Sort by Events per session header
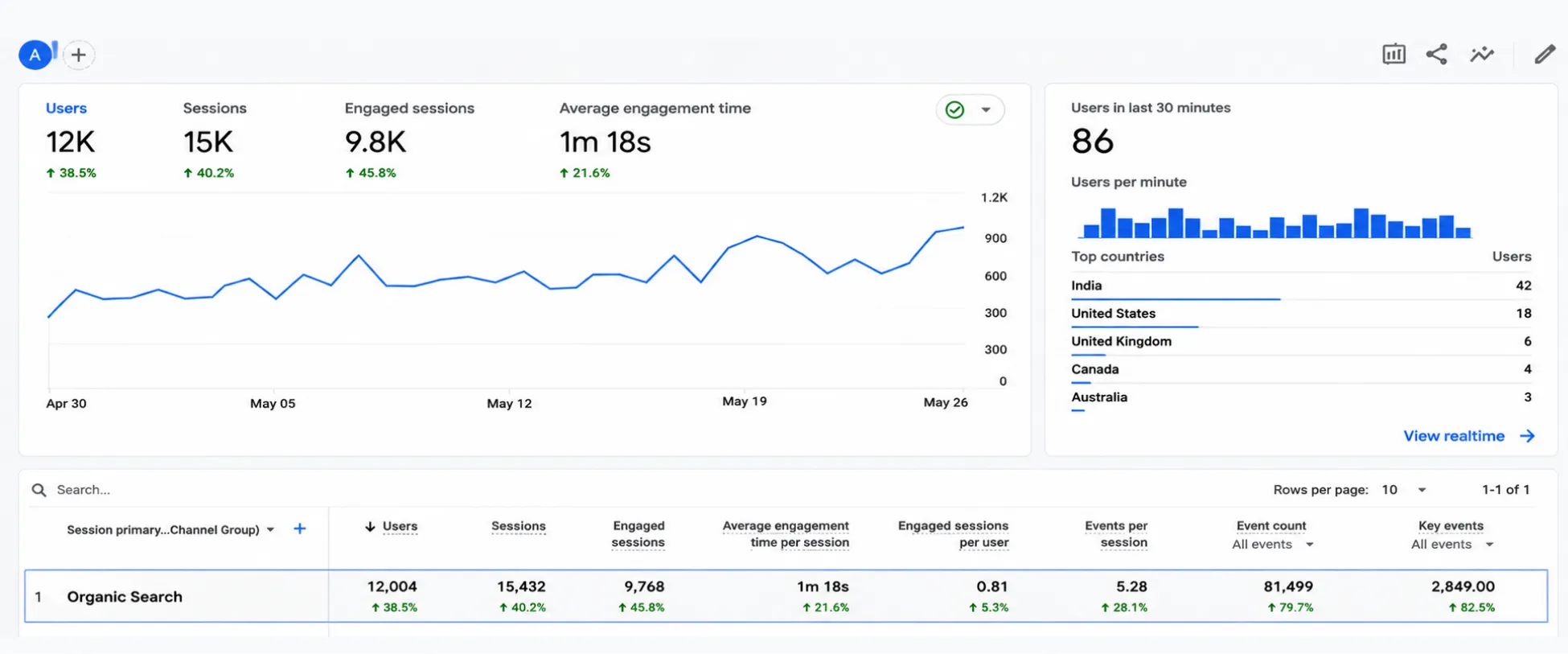 1116,533
